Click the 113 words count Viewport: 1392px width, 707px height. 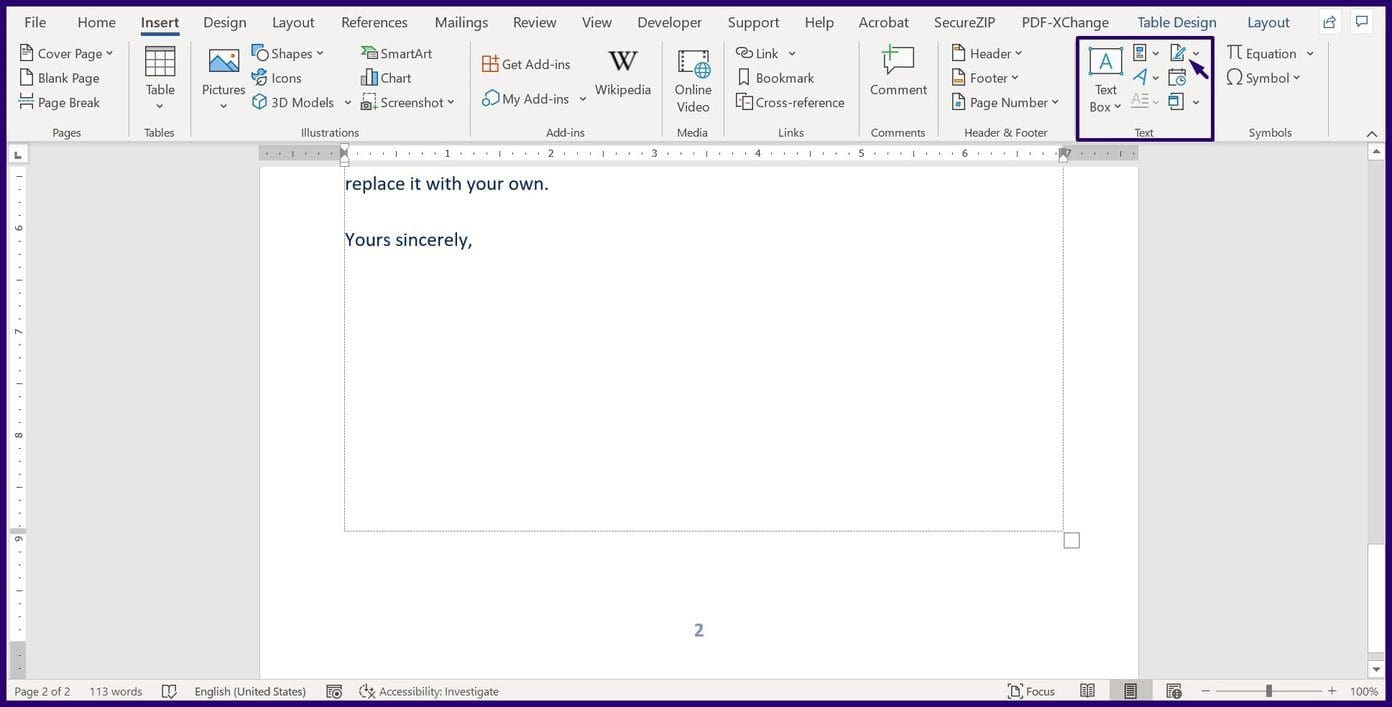tap(116, 691)
